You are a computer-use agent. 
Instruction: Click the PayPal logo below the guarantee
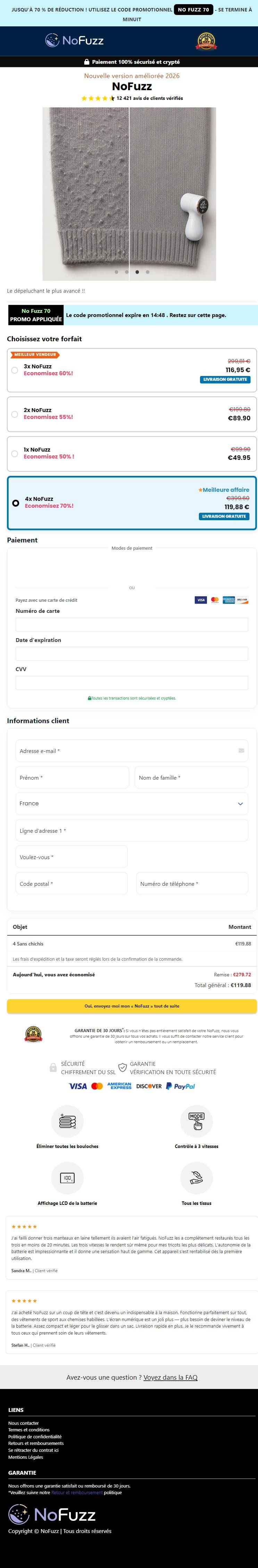[x=181, y=1086]
